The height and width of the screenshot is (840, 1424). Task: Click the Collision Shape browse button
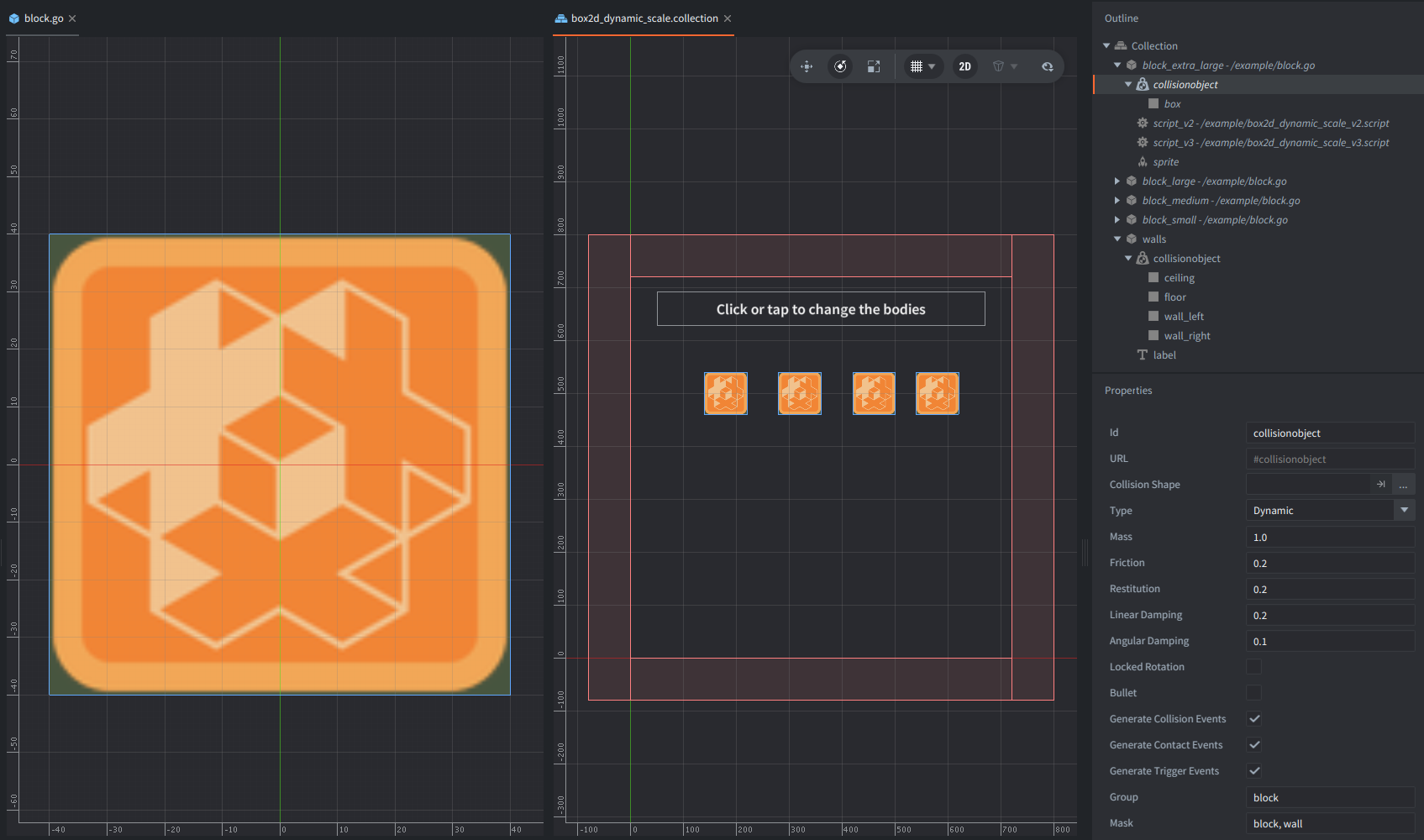(1403, 485)
